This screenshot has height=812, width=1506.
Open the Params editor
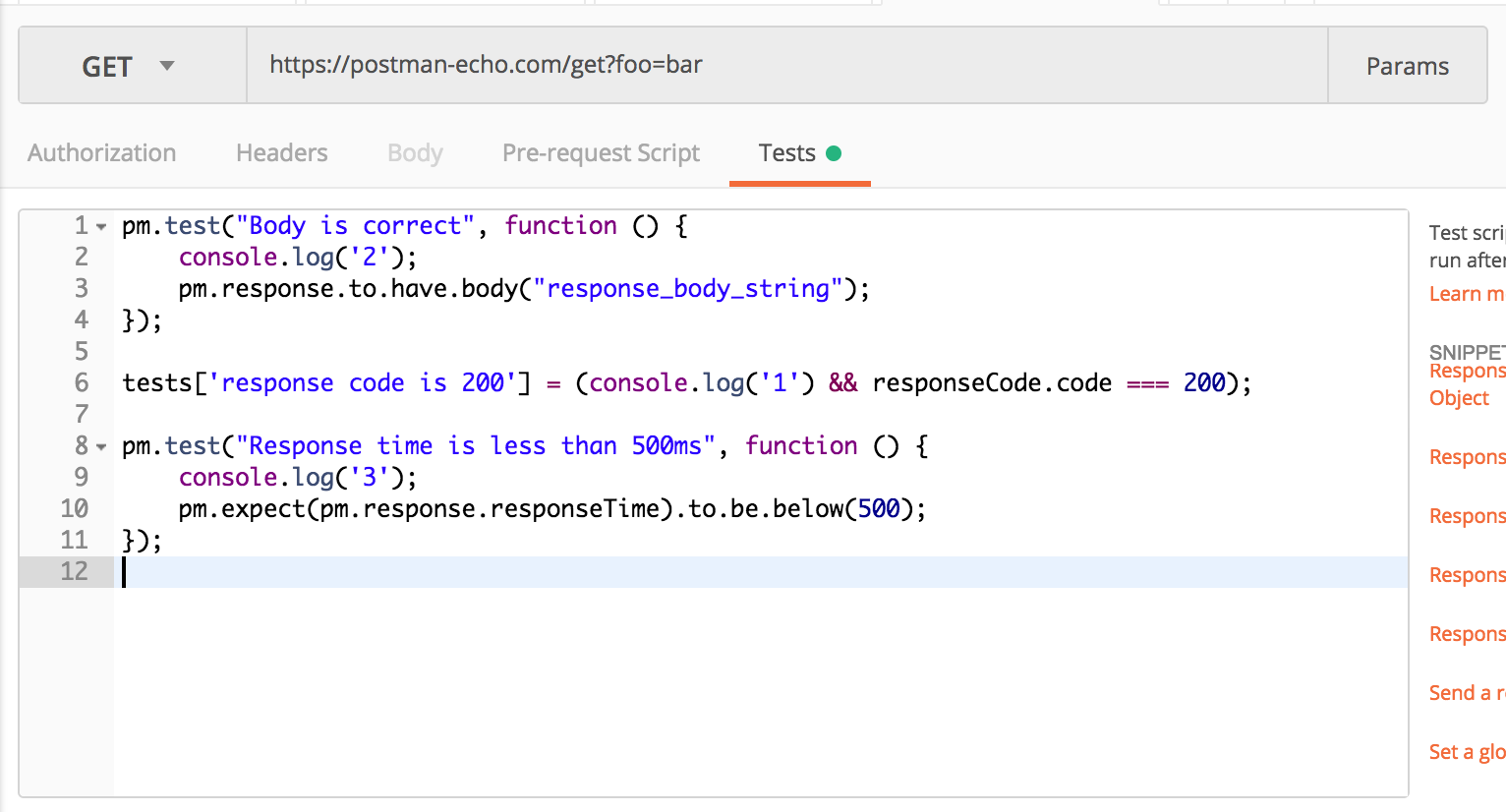pyautogui.click(x=1407, y=66)
